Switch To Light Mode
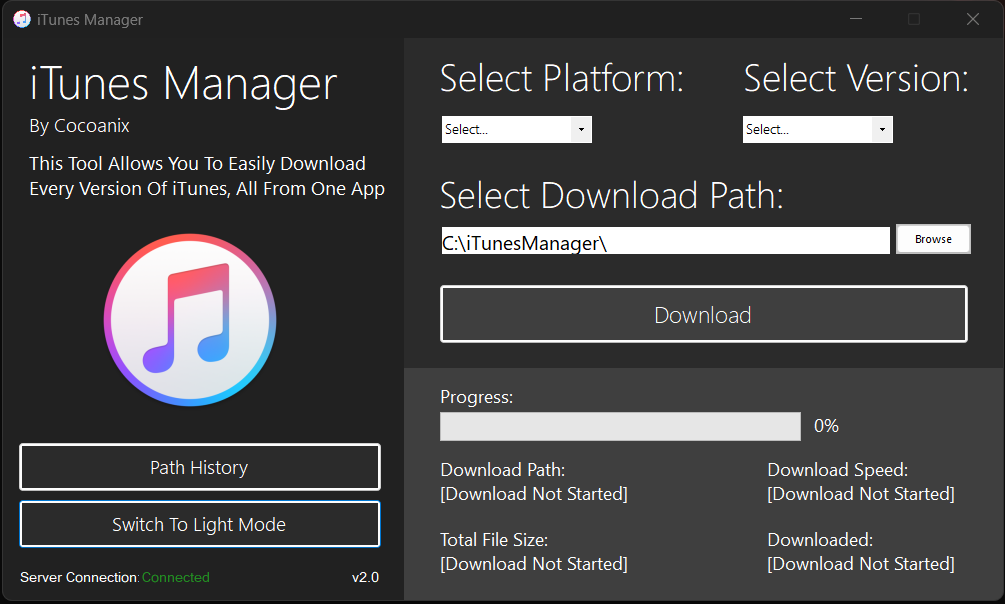The height and width of the screenshot is (604, 1005). coord(199,523)
